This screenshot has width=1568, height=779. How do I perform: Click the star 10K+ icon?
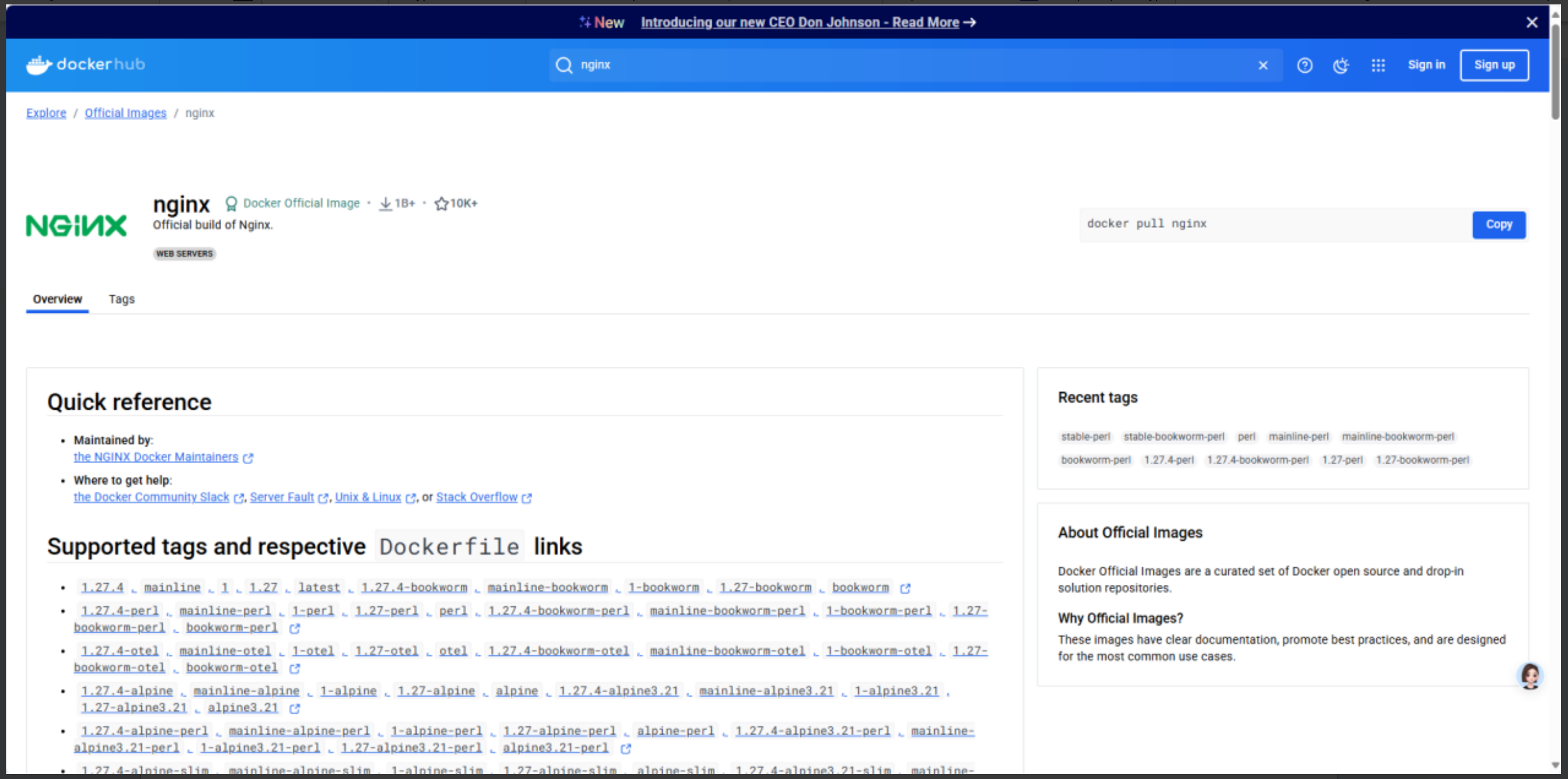coord(442,204)
